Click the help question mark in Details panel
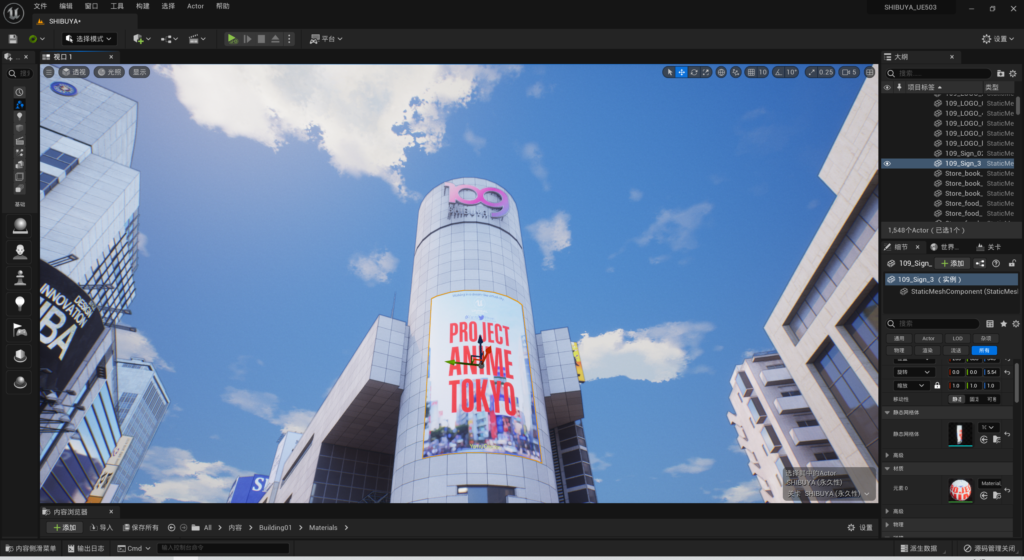Screen dimensions: 1024x560 [x=996, y=264]
